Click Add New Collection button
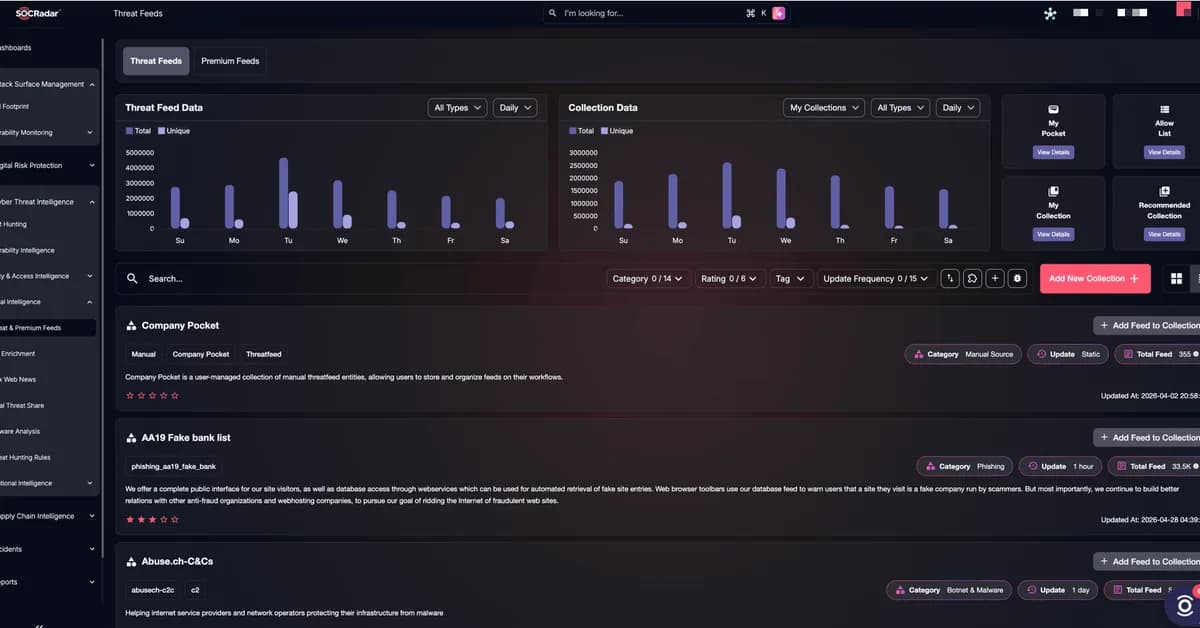The height and width of the screenshot is (628, 1200). pos(1095,279)
